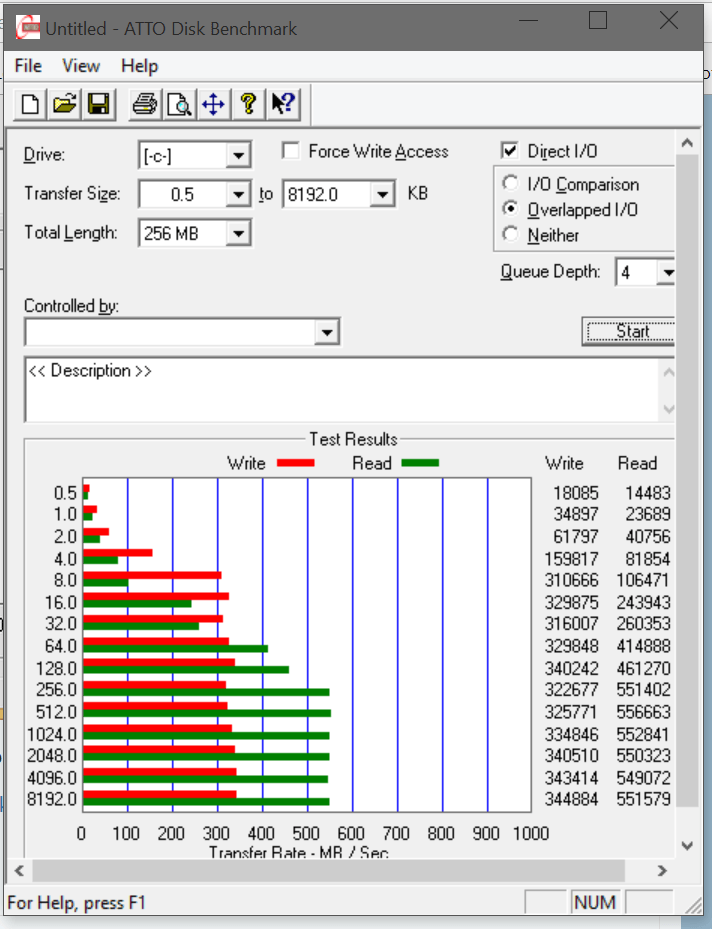Viewport: 712px width, 929px height.
Task: Select the I/O Comparison radio button
Action: point(511,184)
